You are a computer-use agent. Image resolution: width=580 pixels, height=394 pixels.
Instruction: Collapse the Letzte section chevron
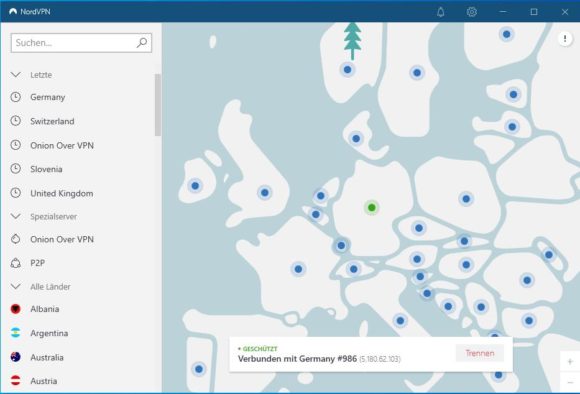coord(16,75)
